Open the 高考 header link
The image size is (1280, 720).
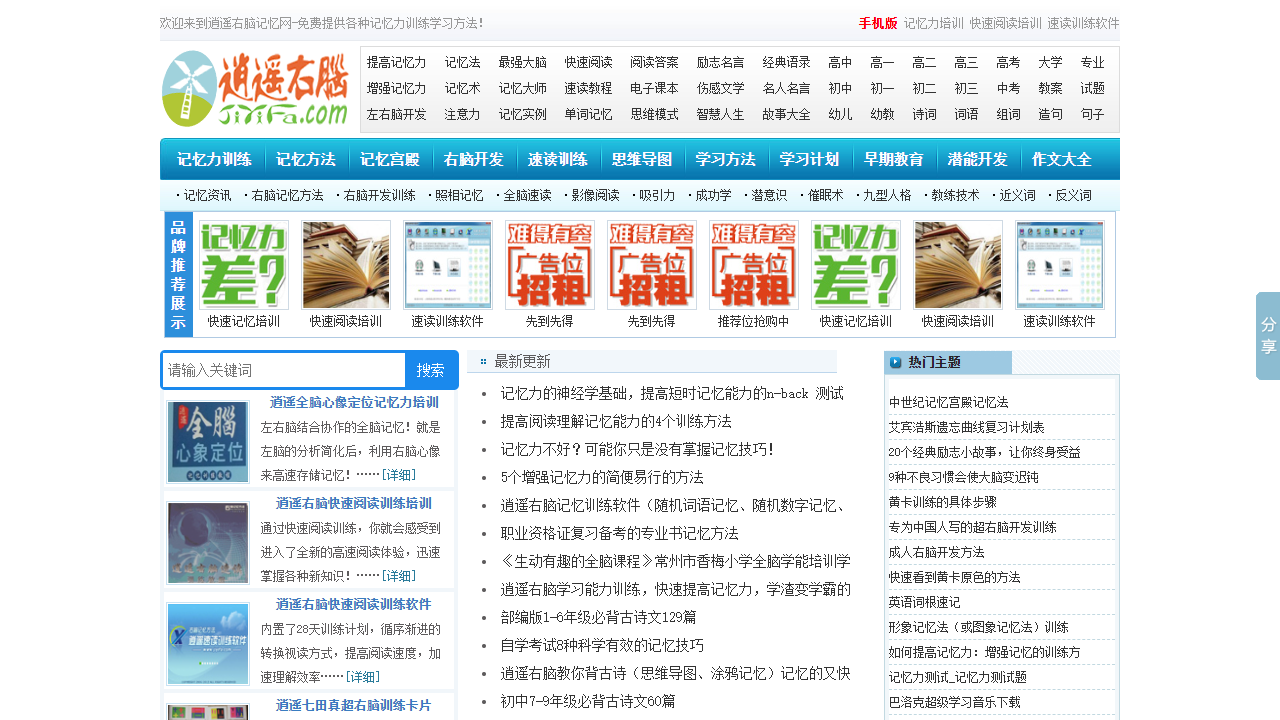point(1008,62)
